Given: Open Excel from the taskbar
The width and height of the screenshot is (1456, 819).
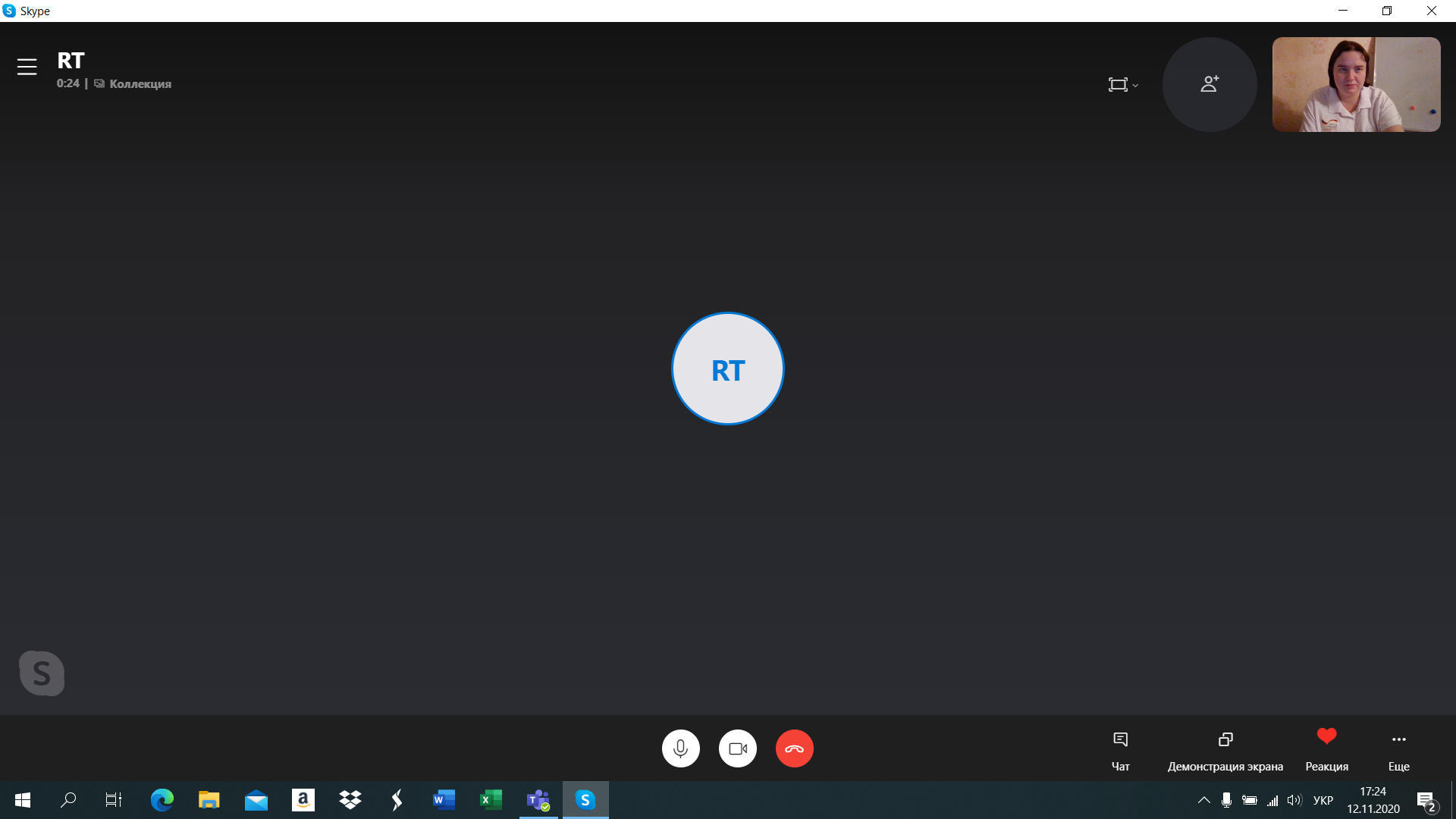Looking at the screenshot, I should click(x=491, y=800).
